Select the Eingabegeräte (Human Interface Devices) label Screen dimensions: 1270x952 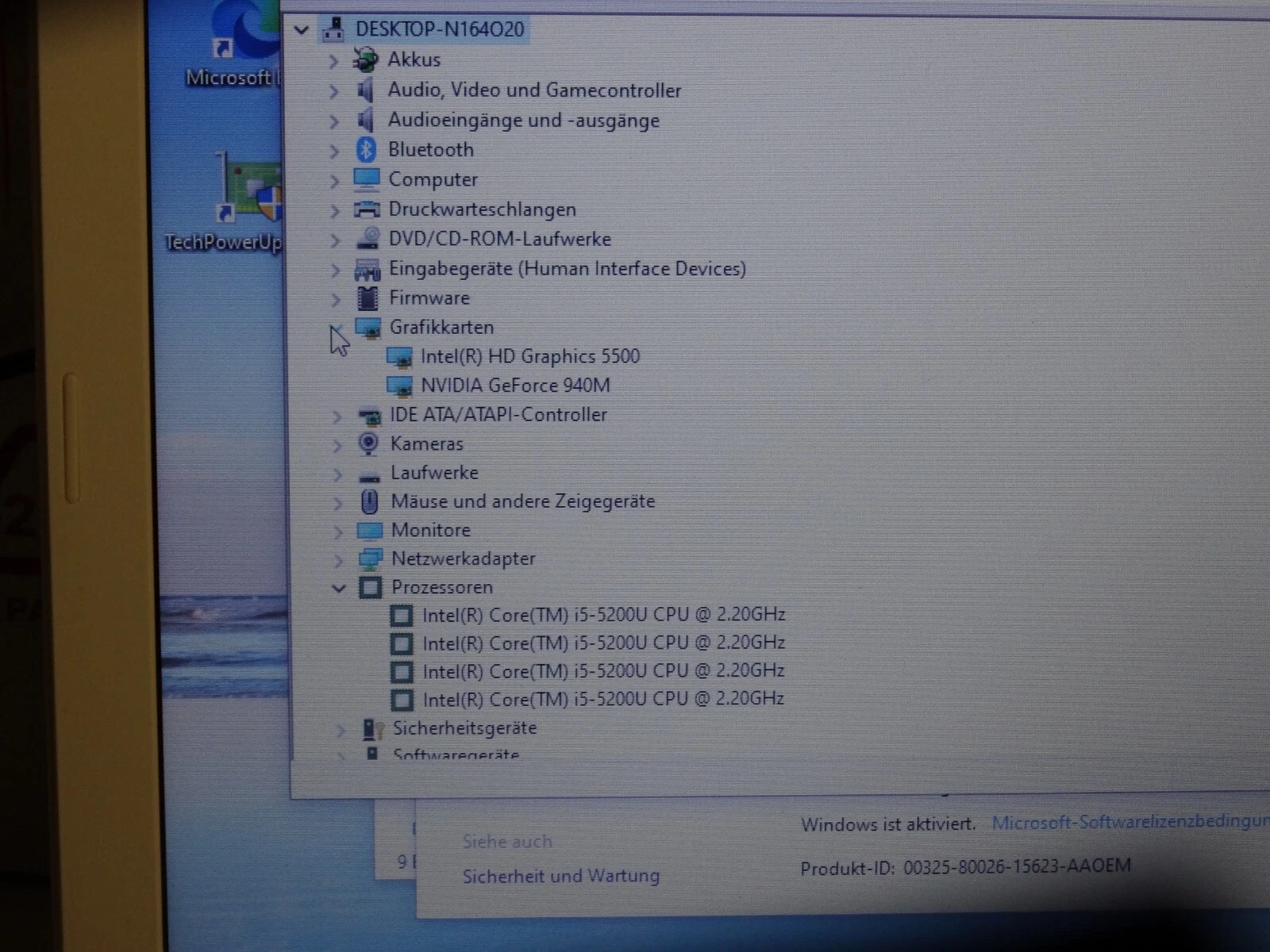[x=568, y=269]
